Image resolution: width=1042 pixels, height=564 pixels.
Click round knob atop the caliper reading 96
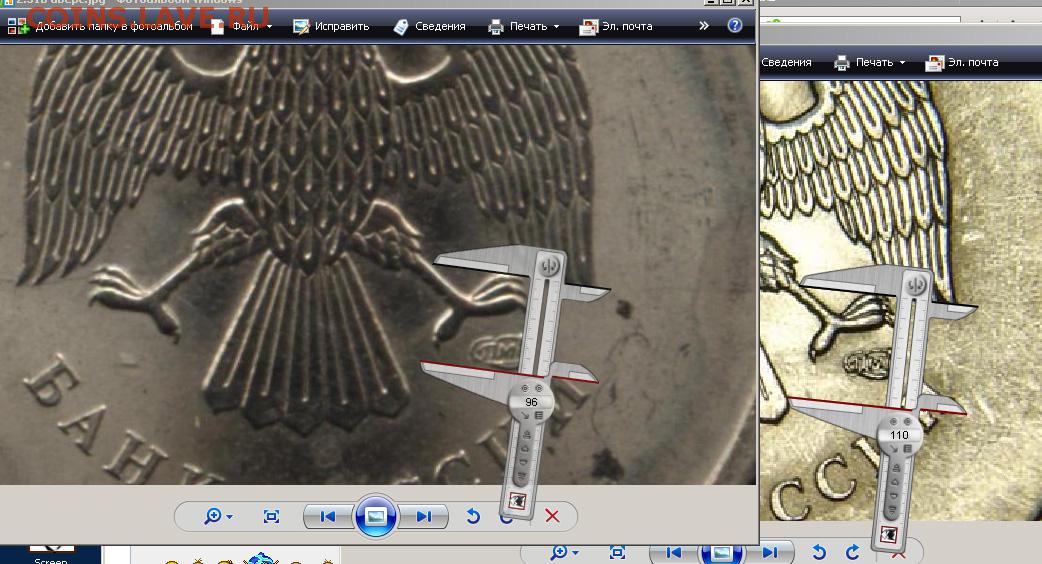[x=549, y=266]
